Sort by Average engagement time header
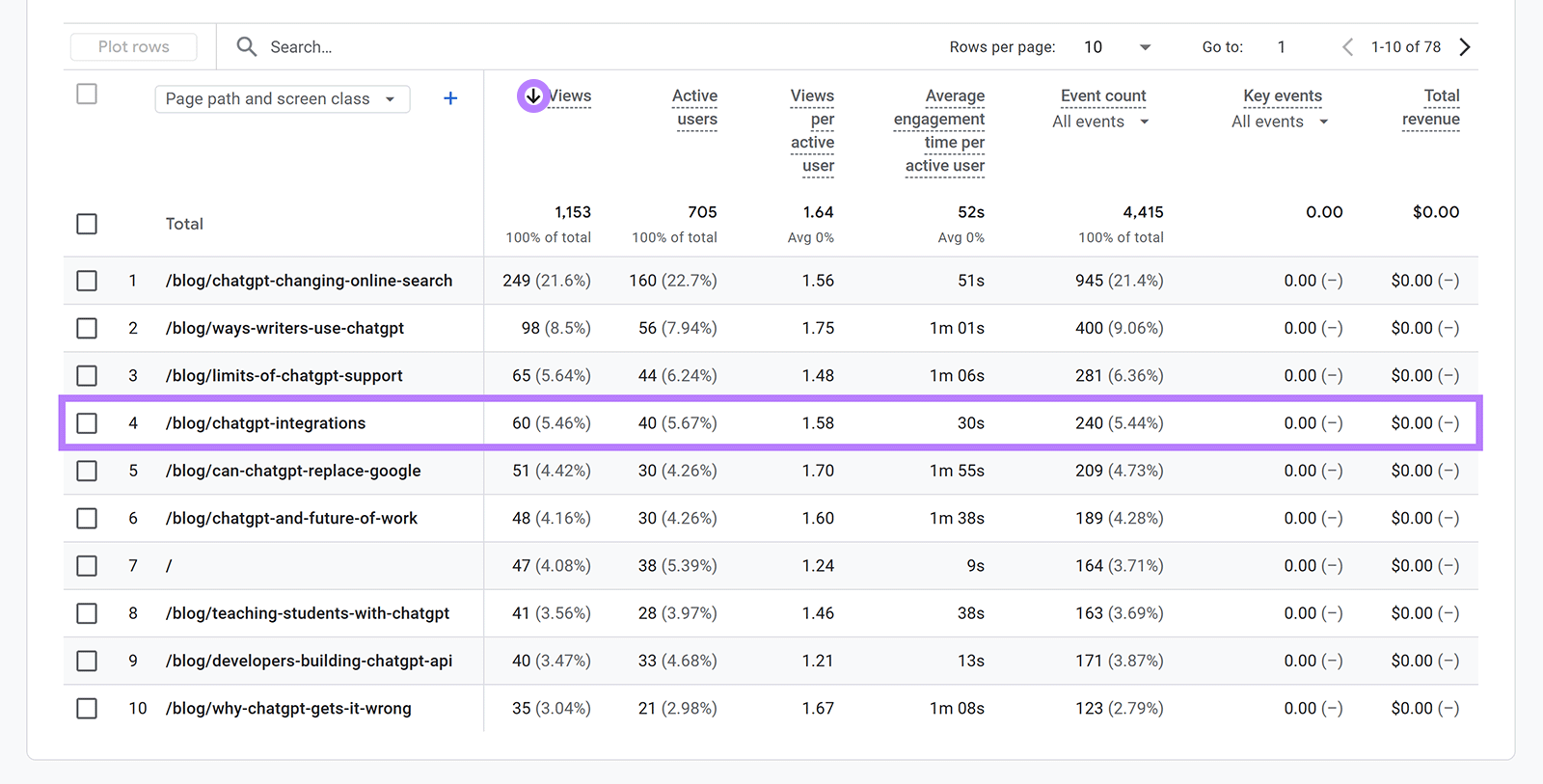Screen dimensions: 1543x784 point(941,130)
